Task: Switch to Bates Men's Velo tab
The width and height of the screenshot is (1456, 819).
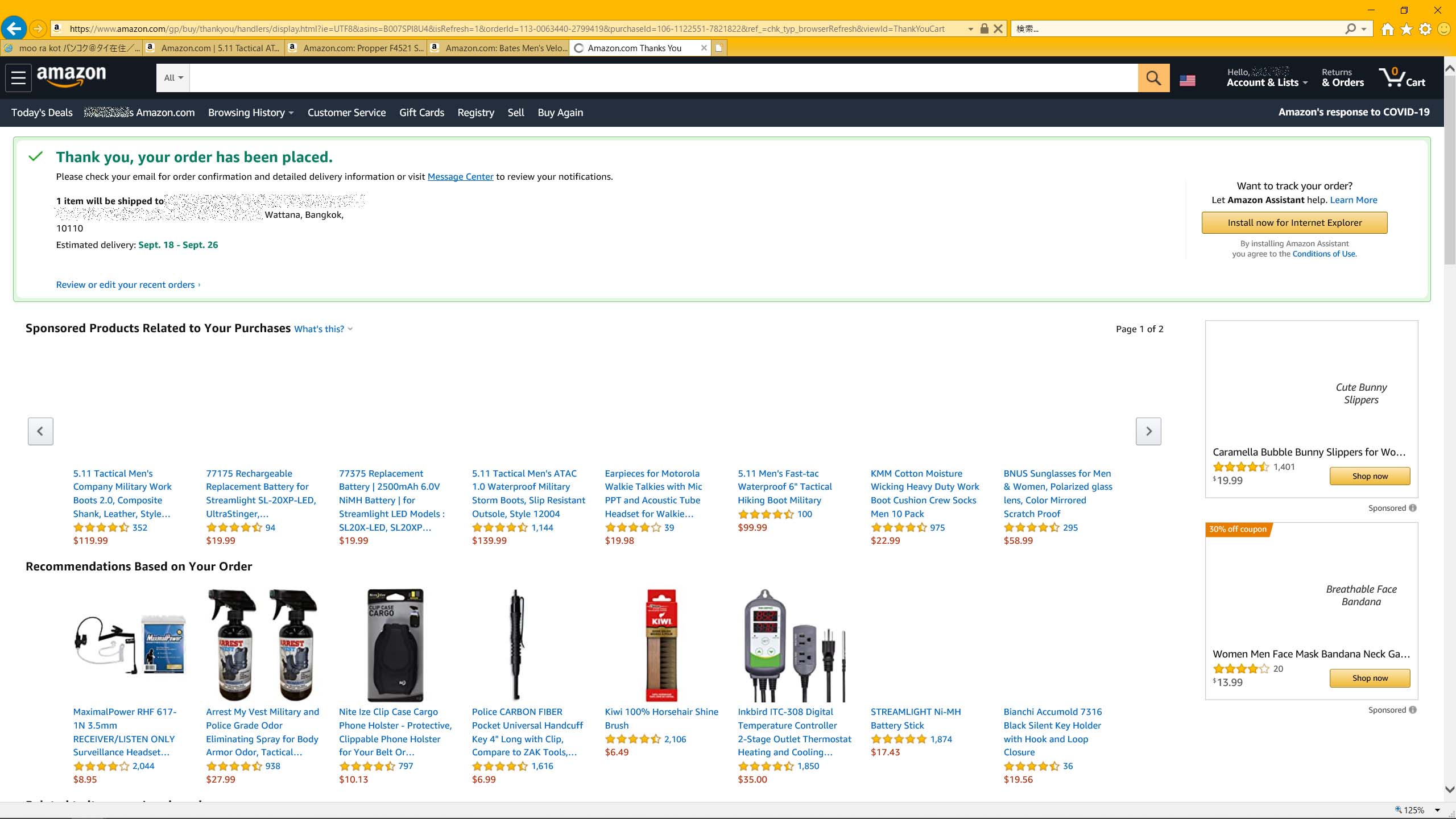Action: [x=498, y=48]
